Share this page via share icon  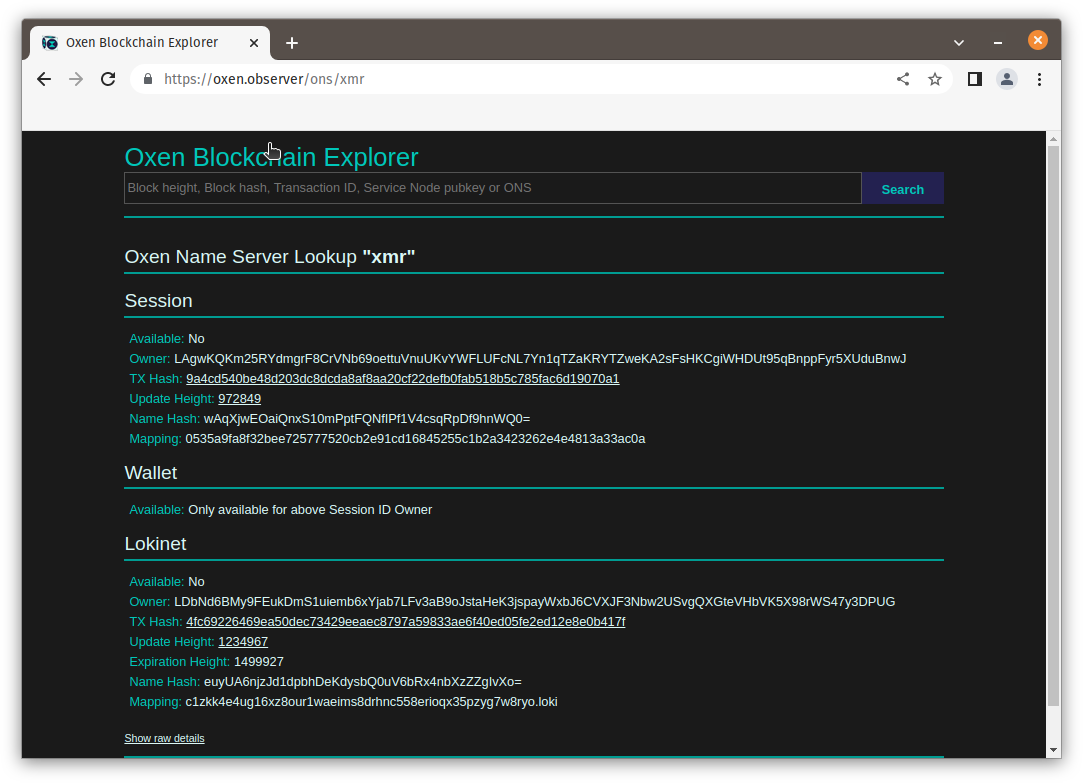click(x=903, y=79)
